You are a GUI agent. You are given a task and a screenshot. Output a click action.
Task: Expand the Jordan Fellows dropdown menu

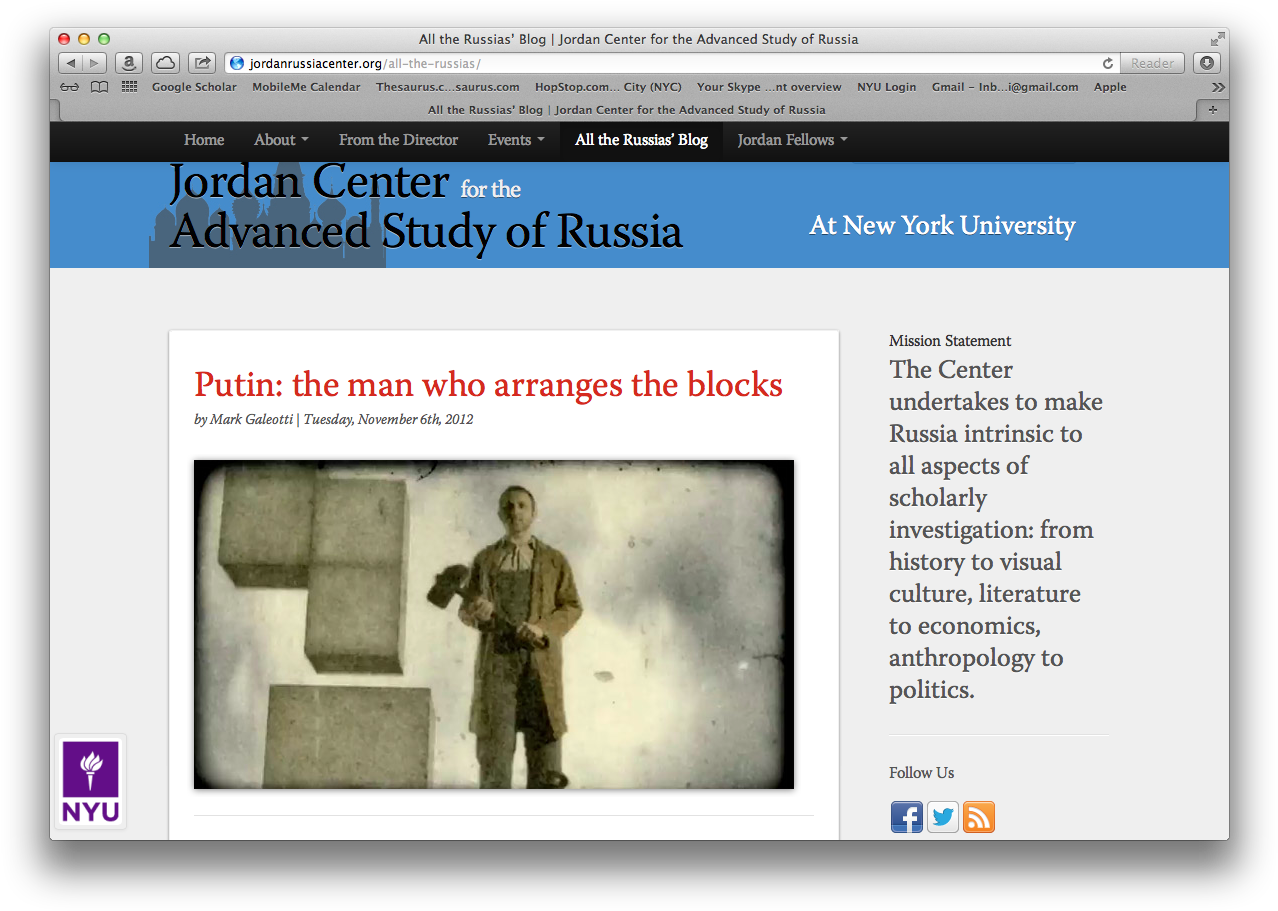point(791,140)
